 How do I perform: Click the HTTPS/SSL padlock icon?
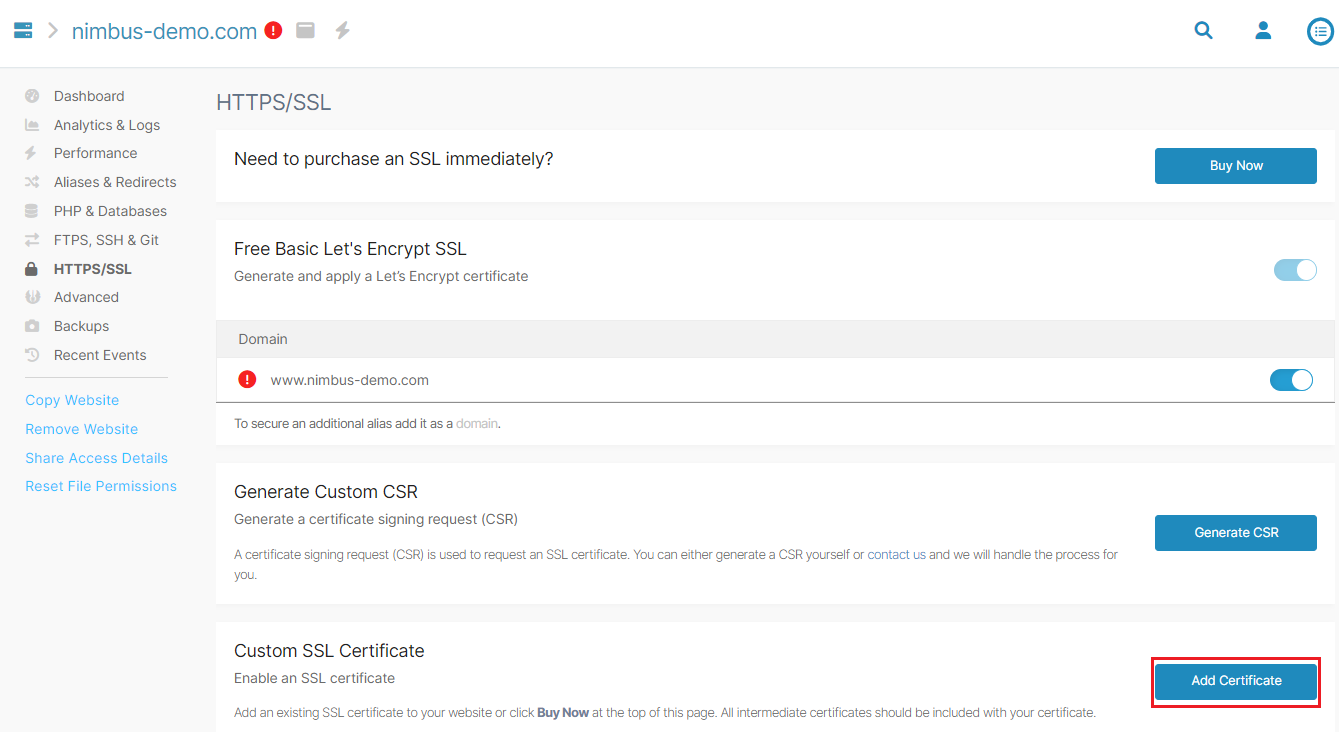(x=32, y=269)
